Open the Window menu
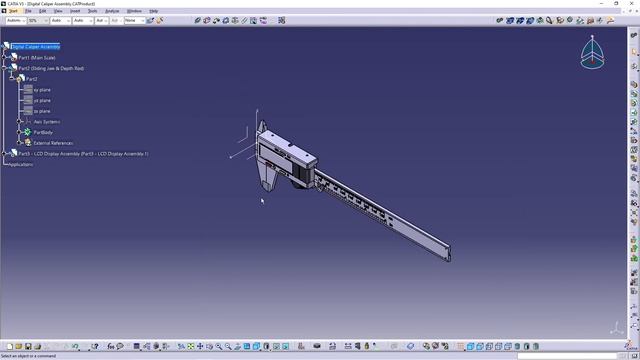The image size is (640, 360). pyautogui.click(x=134, y=11)
